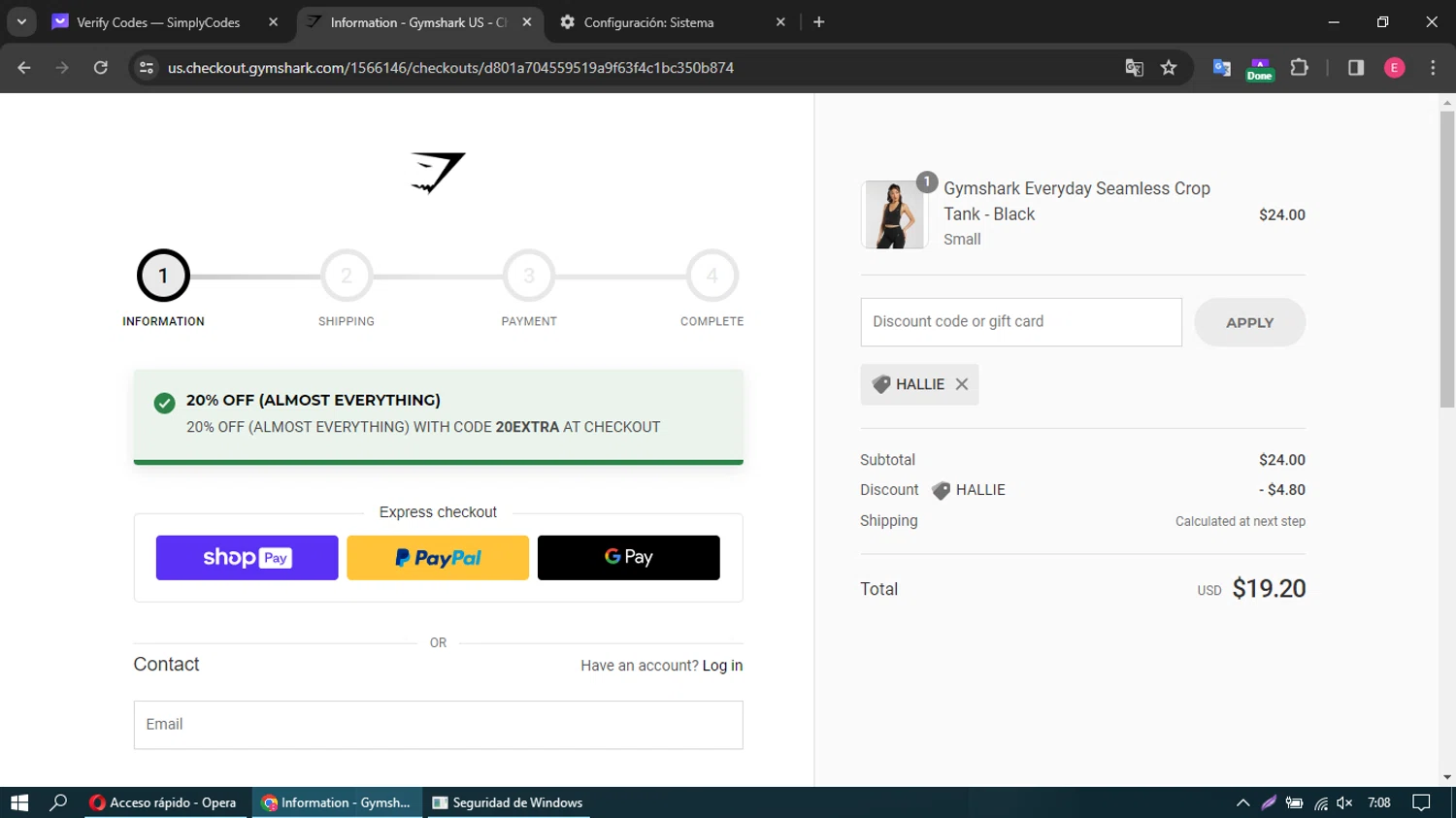Click the Log in link
Image resolution: width=1456 pixels, height=818 pixels.
722,666
